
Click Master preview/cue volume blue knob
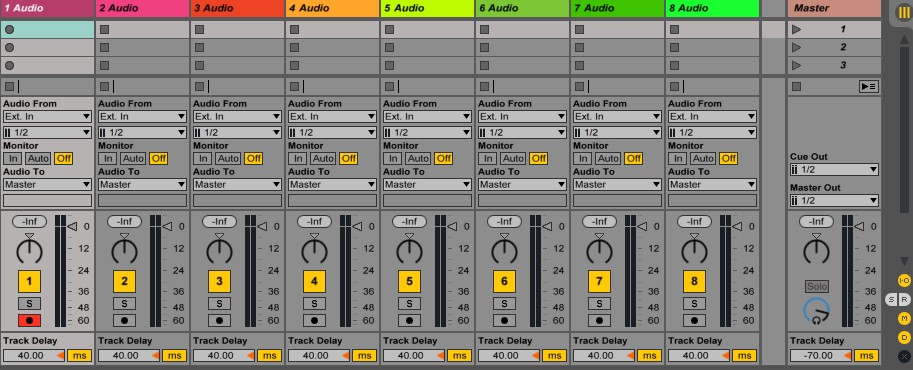[817, 312]
